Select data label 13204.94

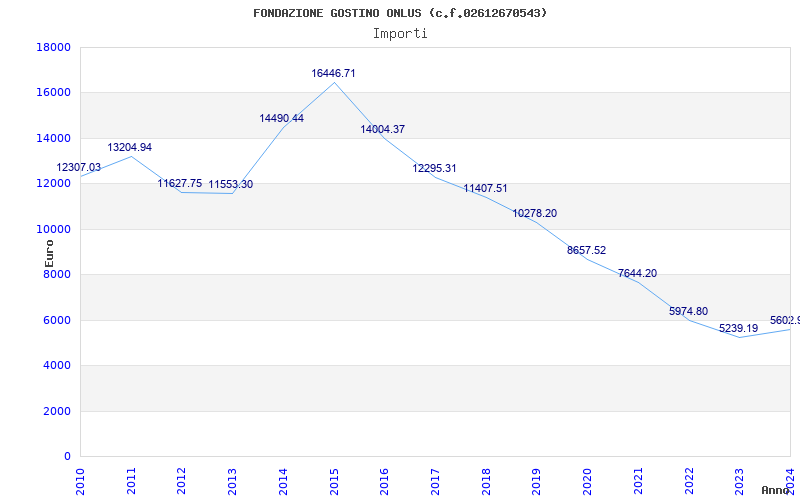pyautogui.click(x=130, y=147)
